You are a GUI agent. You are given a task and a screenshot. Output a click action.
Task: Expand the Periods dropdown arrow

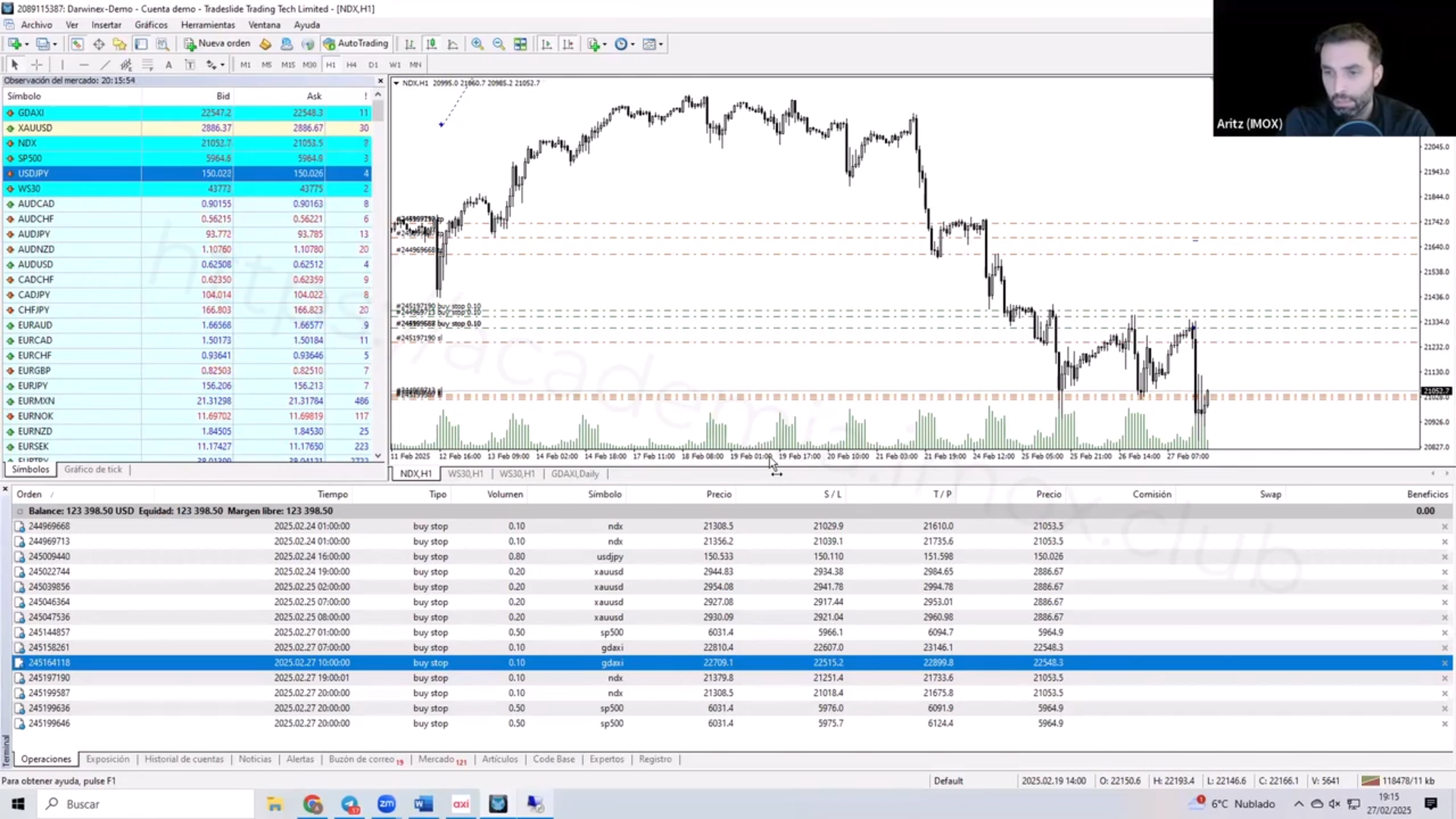(x=632, y=44)
